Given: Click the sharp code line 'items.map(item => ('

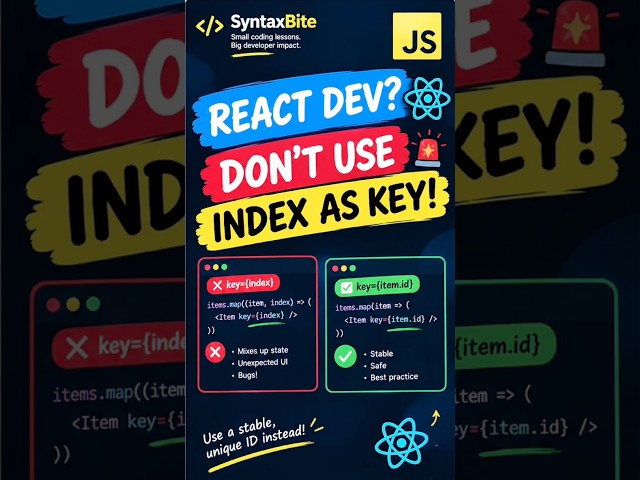Looking at the screenshot, I should [x=373, y=306].
